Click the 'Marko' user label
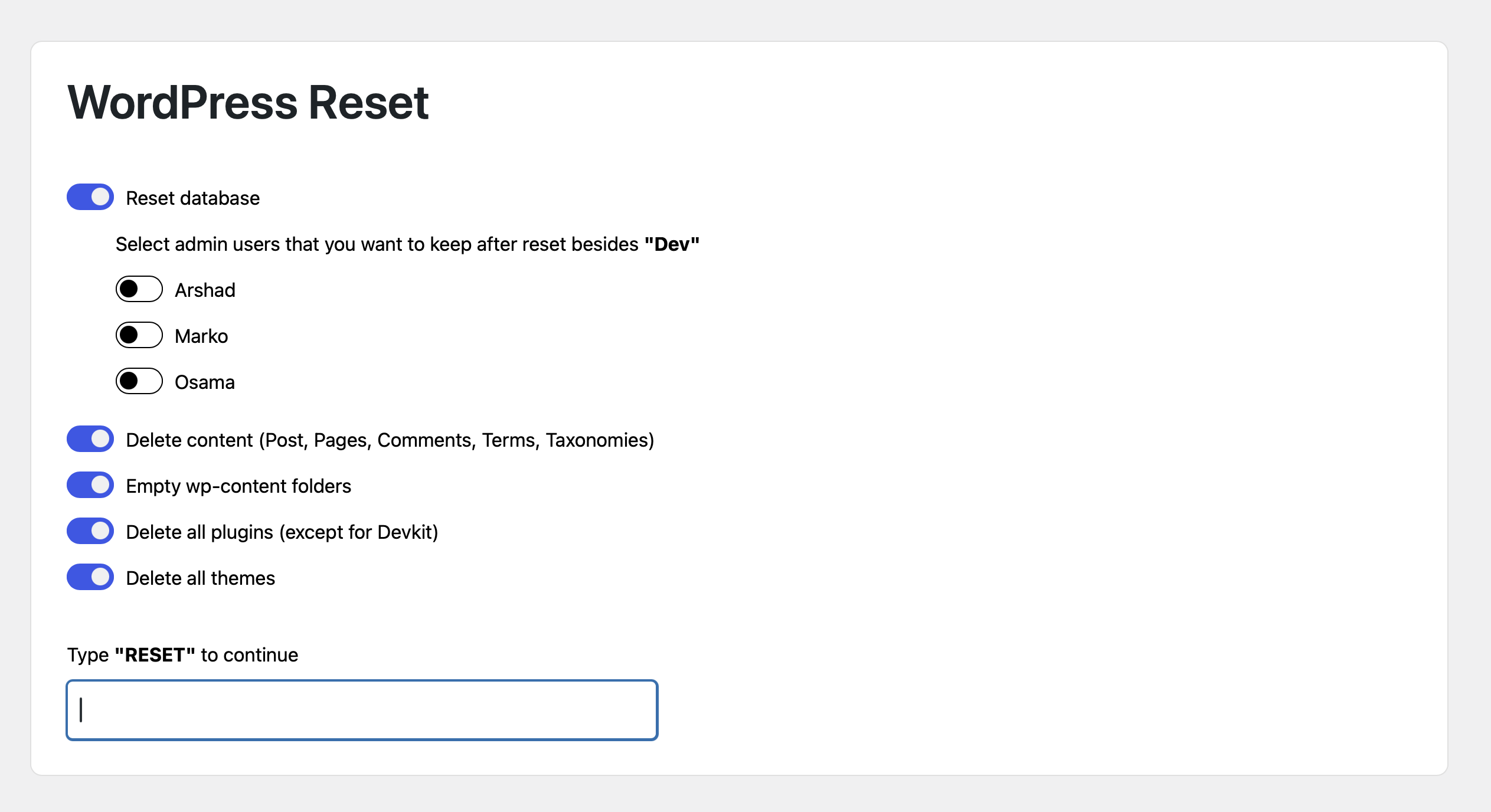Screen dimensions: 1491x812 coord(201,336)
